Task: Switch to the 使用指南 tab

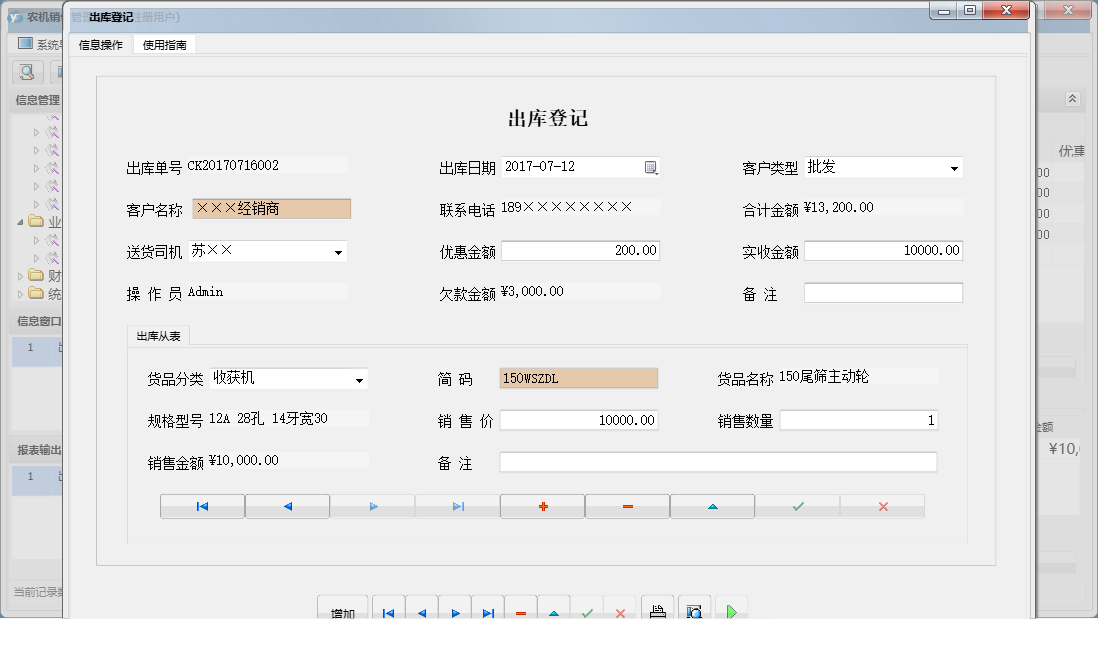Action: 163,44
